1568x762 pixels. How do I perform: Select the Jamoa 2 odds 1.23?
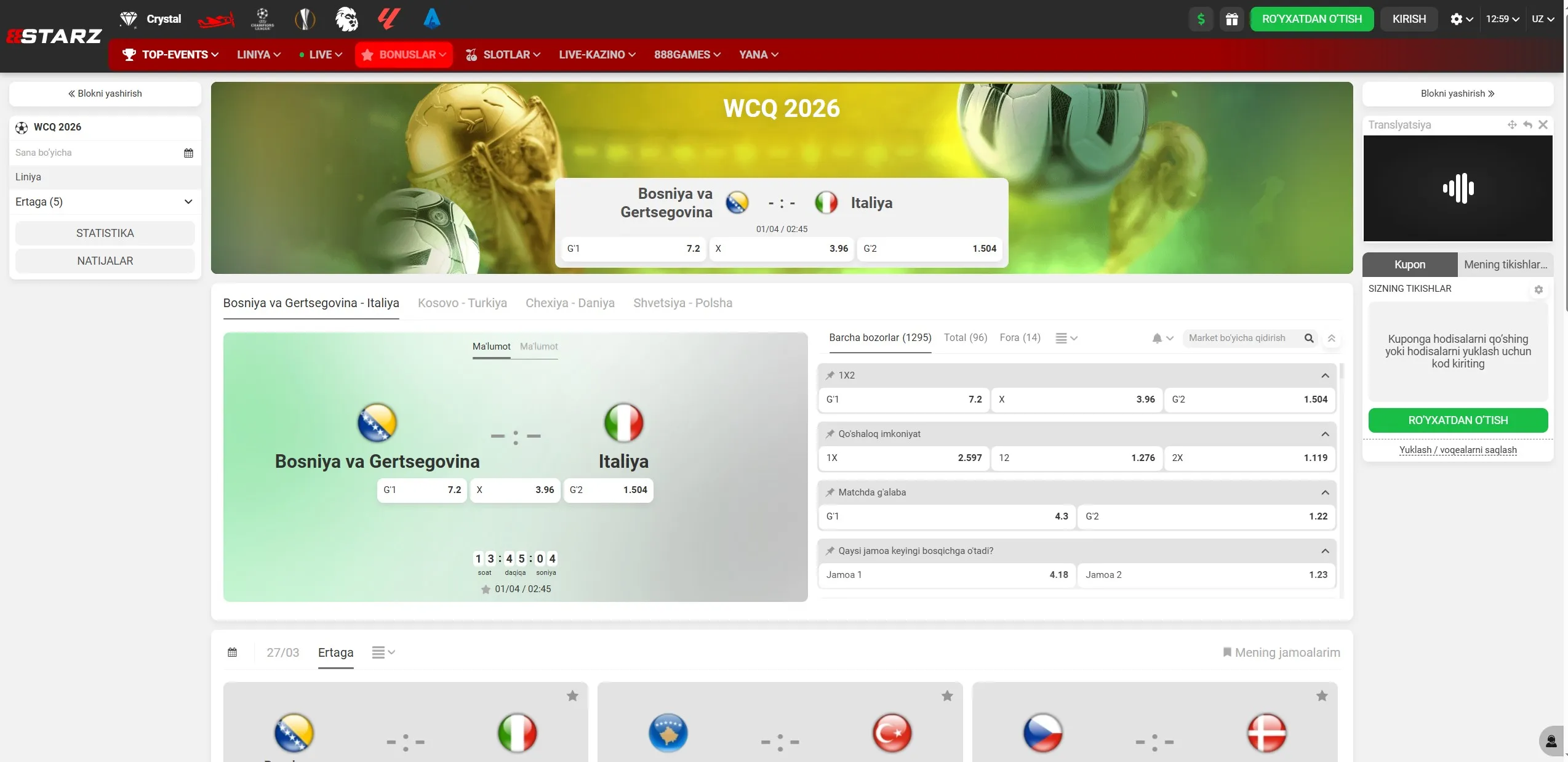1207,575
